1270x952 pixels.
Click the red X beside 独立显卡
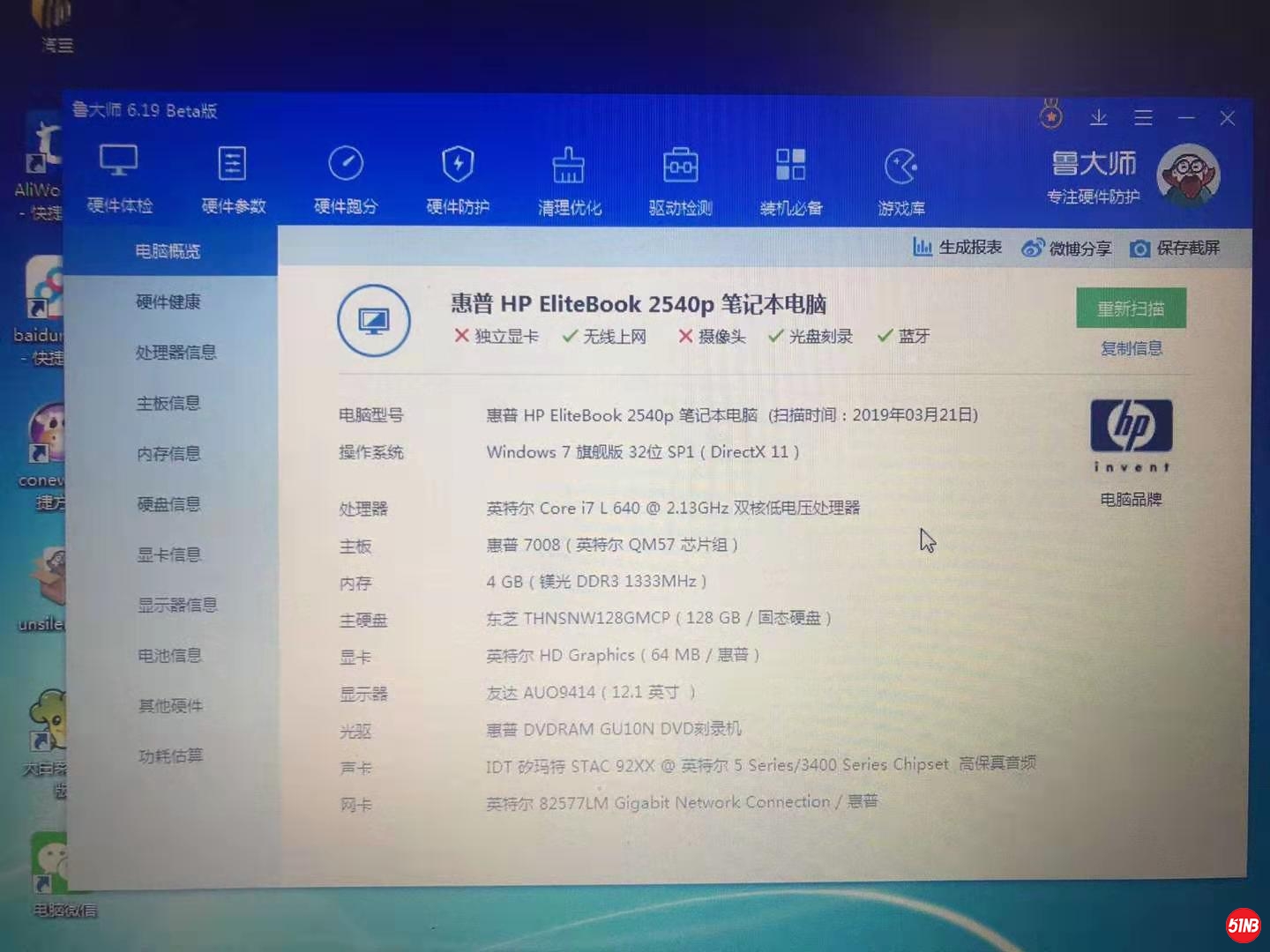pos(462,336)
